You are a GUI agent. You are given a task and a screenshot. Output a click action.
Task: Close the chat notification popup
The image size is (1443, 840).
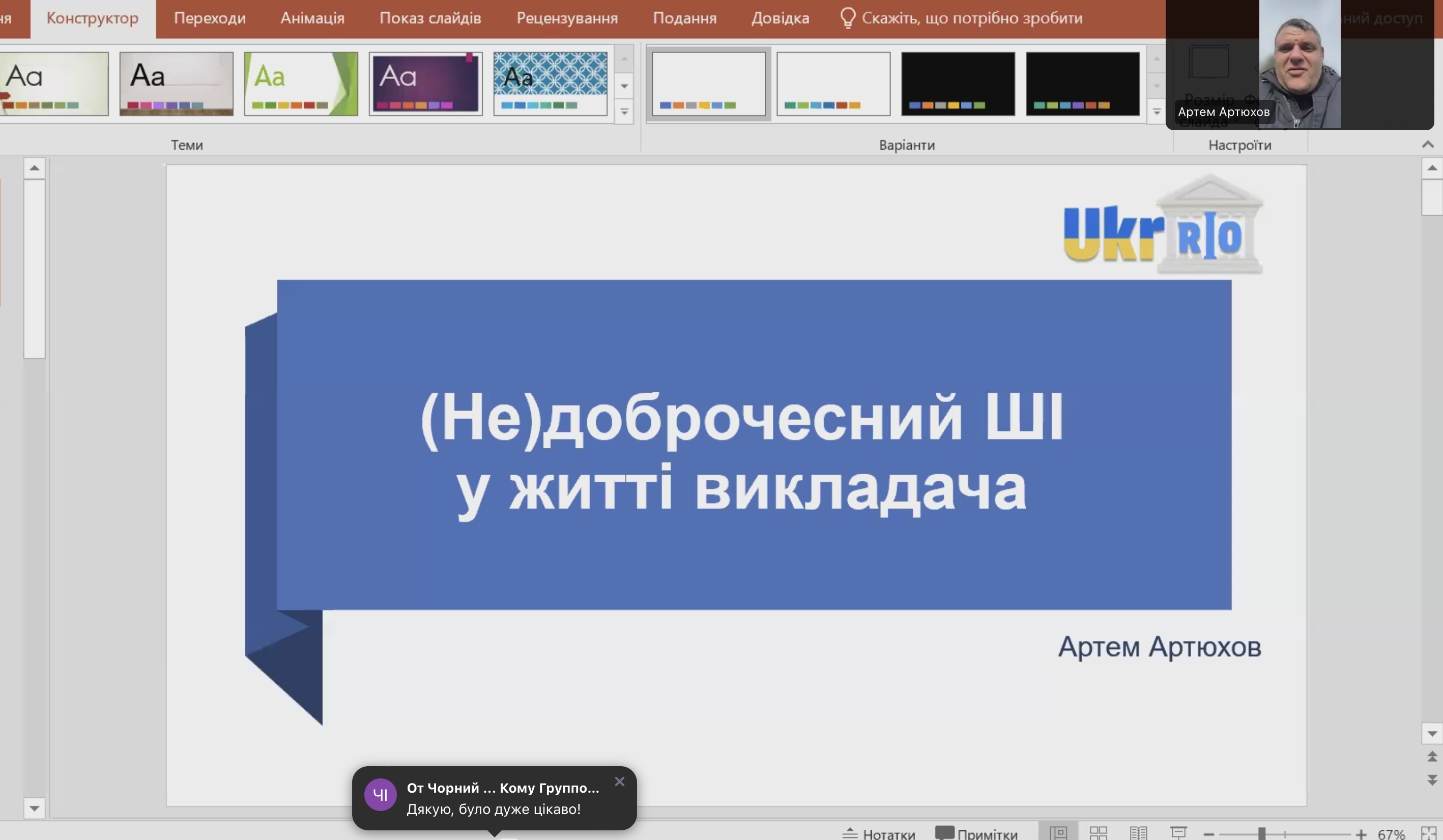pyautogui.click(x=620, y=781)
